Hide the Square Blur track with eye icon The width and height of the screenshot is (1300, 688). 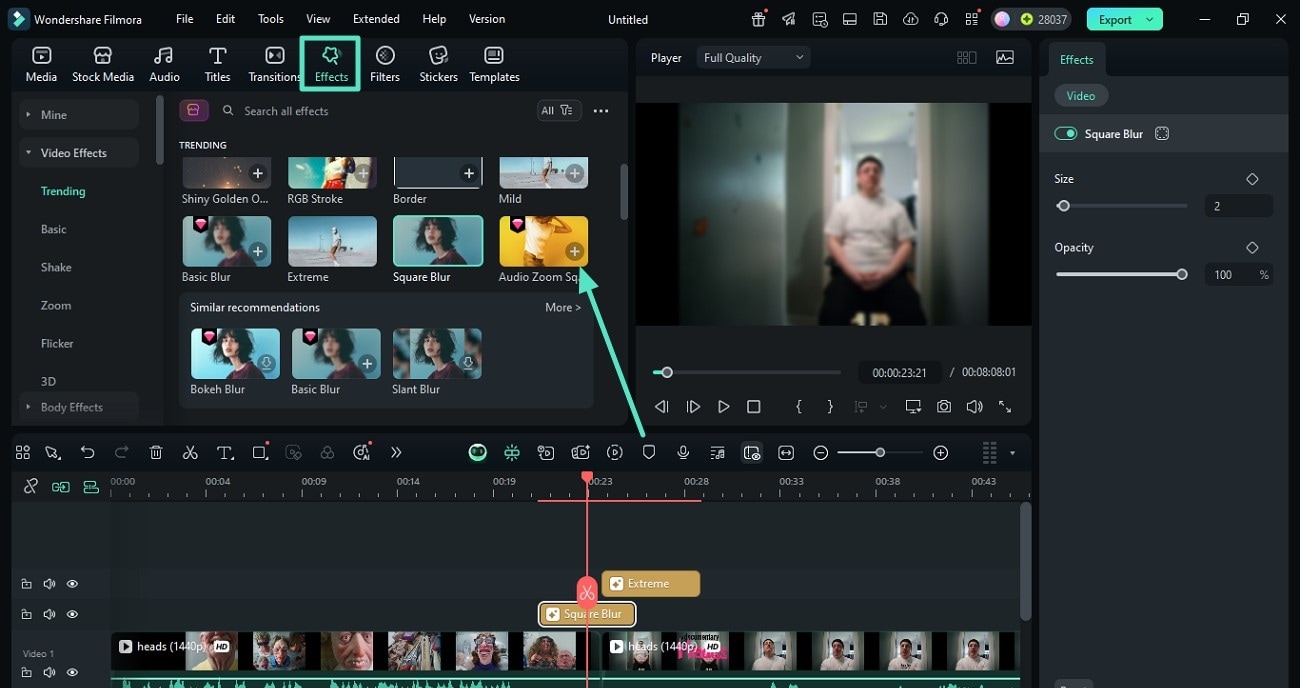(73, 614)
